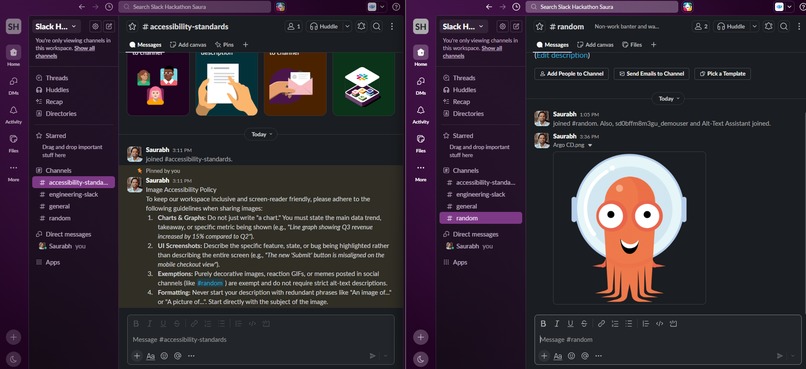Open workspace settings gear in left window
806x369 pixels.
[x=95, y=26]
